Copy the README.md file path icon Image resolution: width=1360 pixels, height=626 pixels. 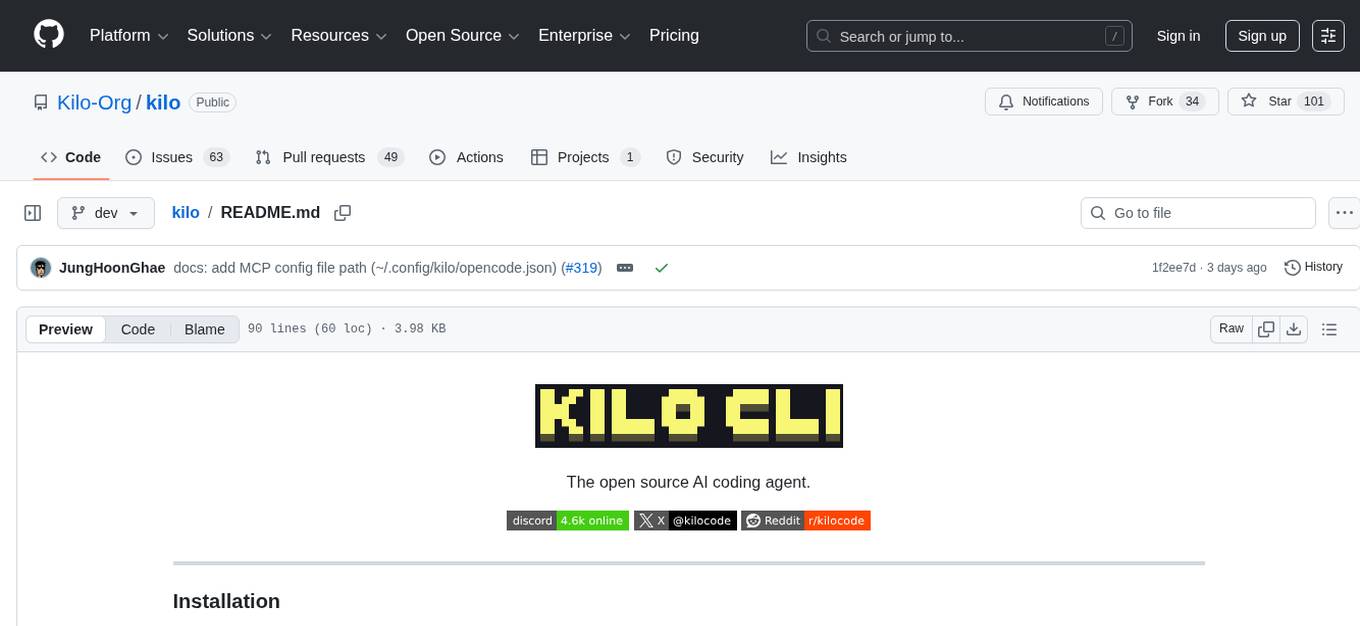point(342,212)
